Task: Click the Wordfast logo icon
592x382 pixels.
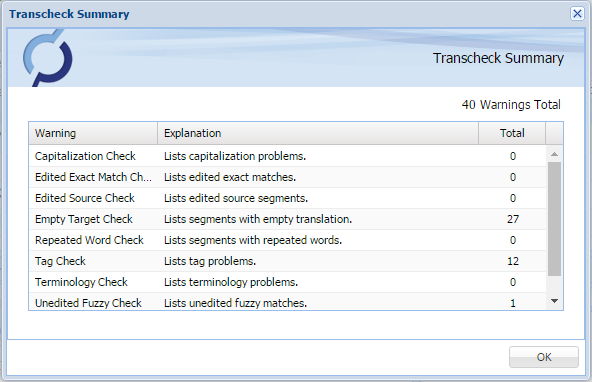Action: [48, 58]
